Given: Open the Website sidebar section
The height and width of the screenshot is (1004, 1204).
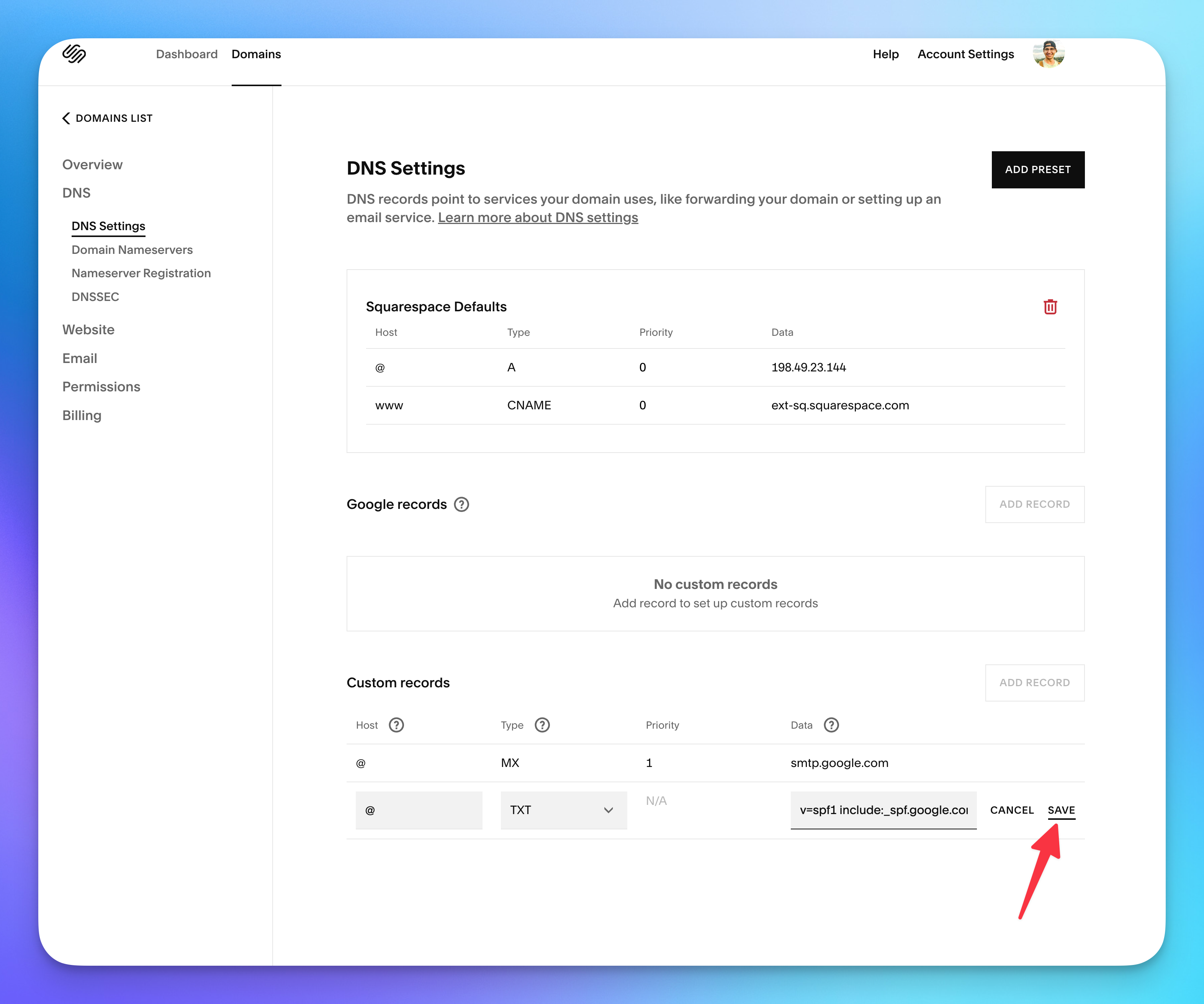Looking at the screenshot, I should point(88,330).
